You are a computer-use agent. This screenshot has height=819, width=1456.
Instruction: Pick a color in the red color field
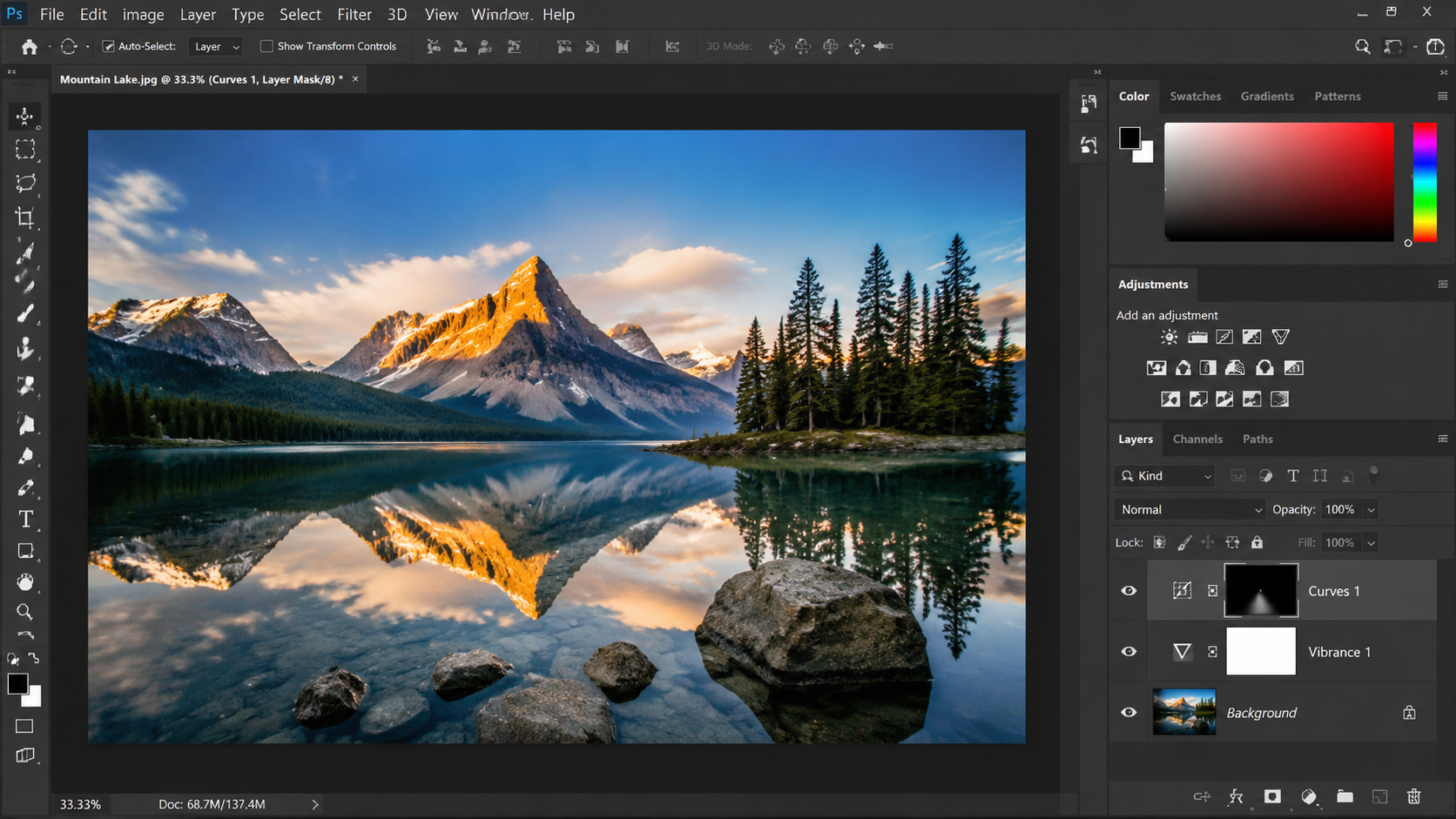click(x=1279, y=182)
